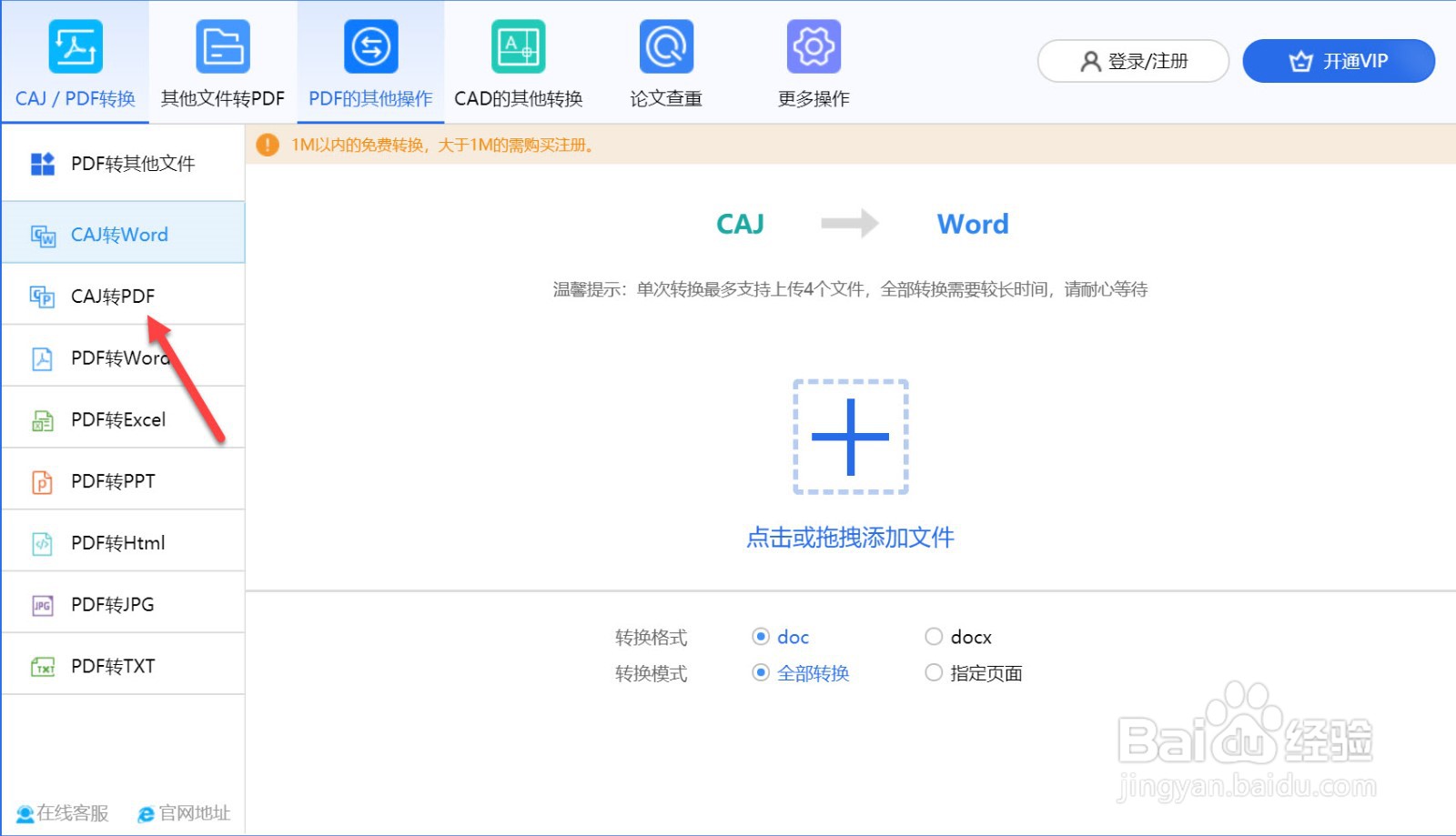The height and width of the screenshot is (836, 1456).
Task: Select PDF转TXT in sidebar
Action: click(124, 664)
